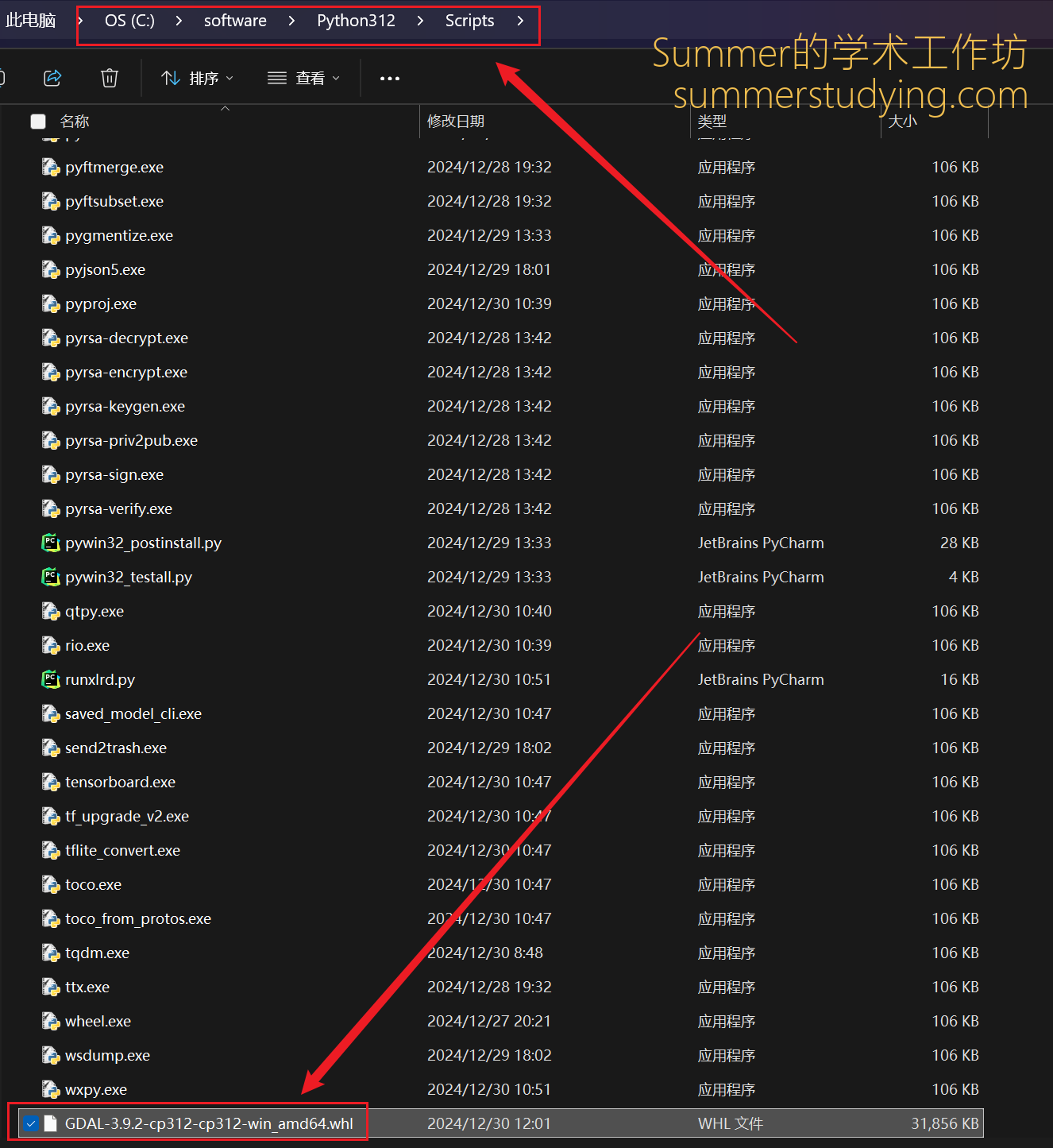The image size is (1053, 1148).
Task: Open the 查看 view dropdown
Action: (303, 78)
